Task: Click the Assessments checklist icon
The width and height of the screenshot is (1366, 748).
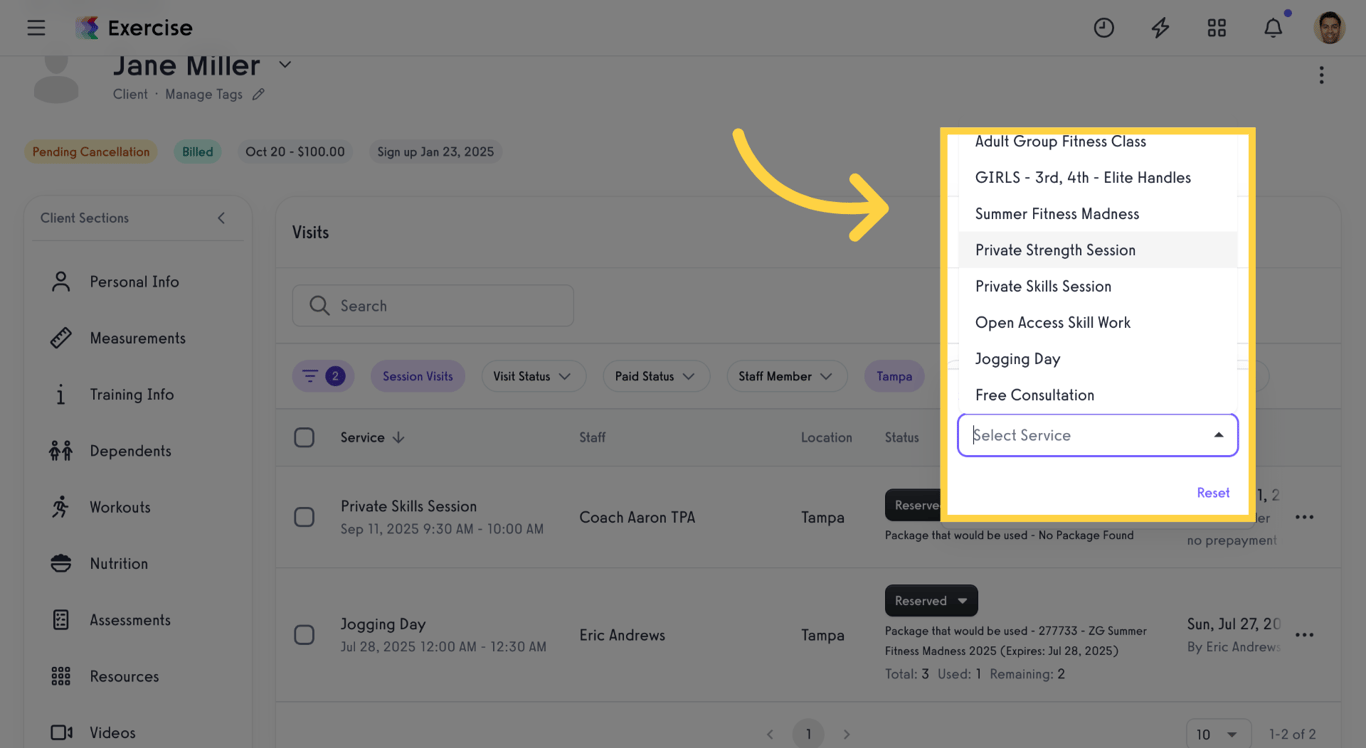Action: pos(61,620)
